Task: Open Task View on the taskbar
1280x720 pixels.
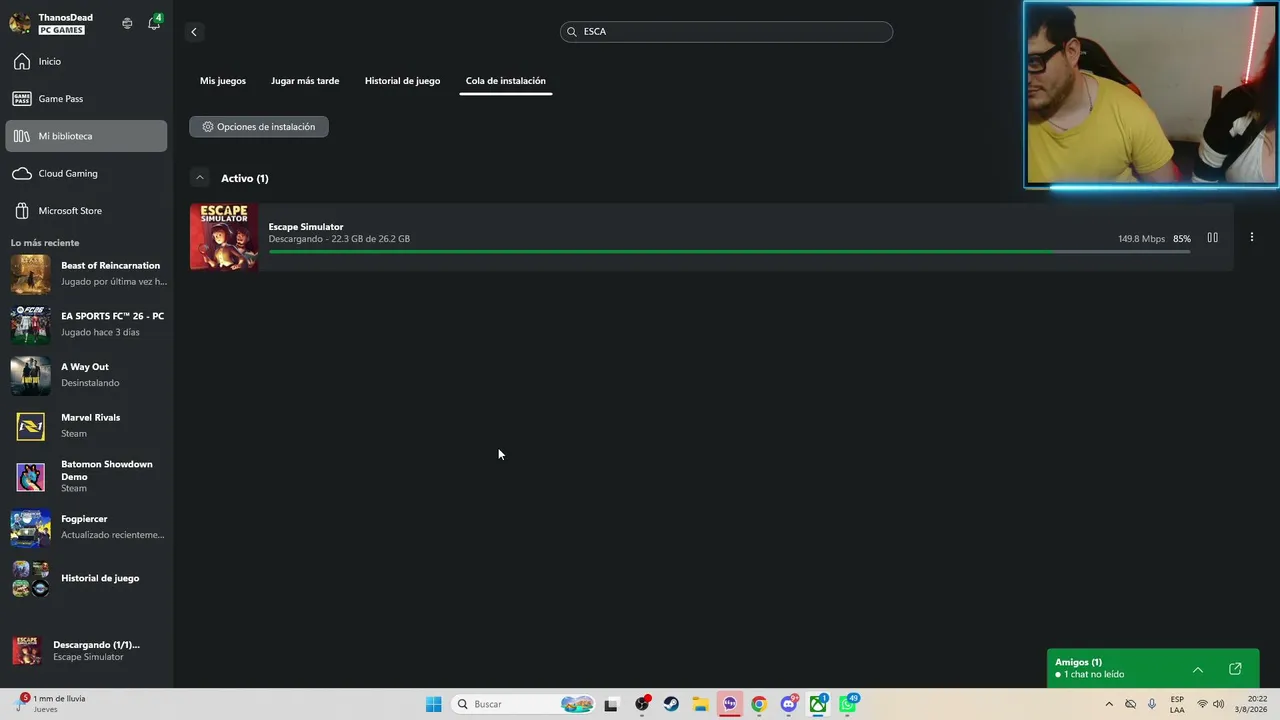Action: coord(611,704)
